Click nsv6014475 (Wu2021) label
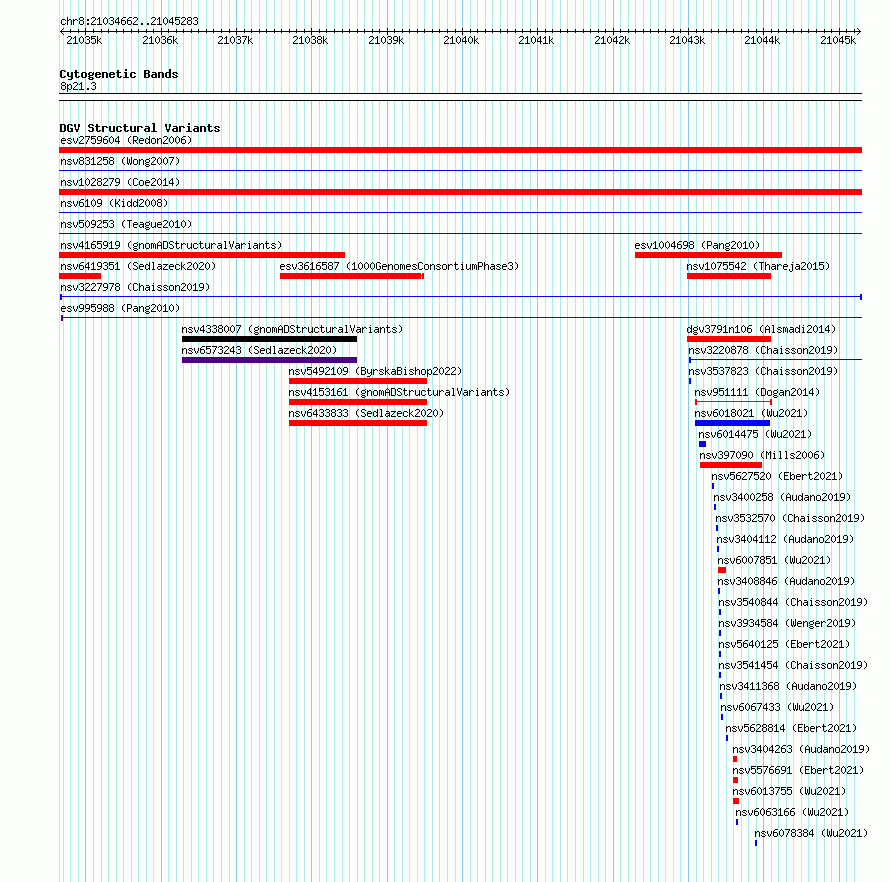This screenshot has height=882, width=890. (755, 434)
